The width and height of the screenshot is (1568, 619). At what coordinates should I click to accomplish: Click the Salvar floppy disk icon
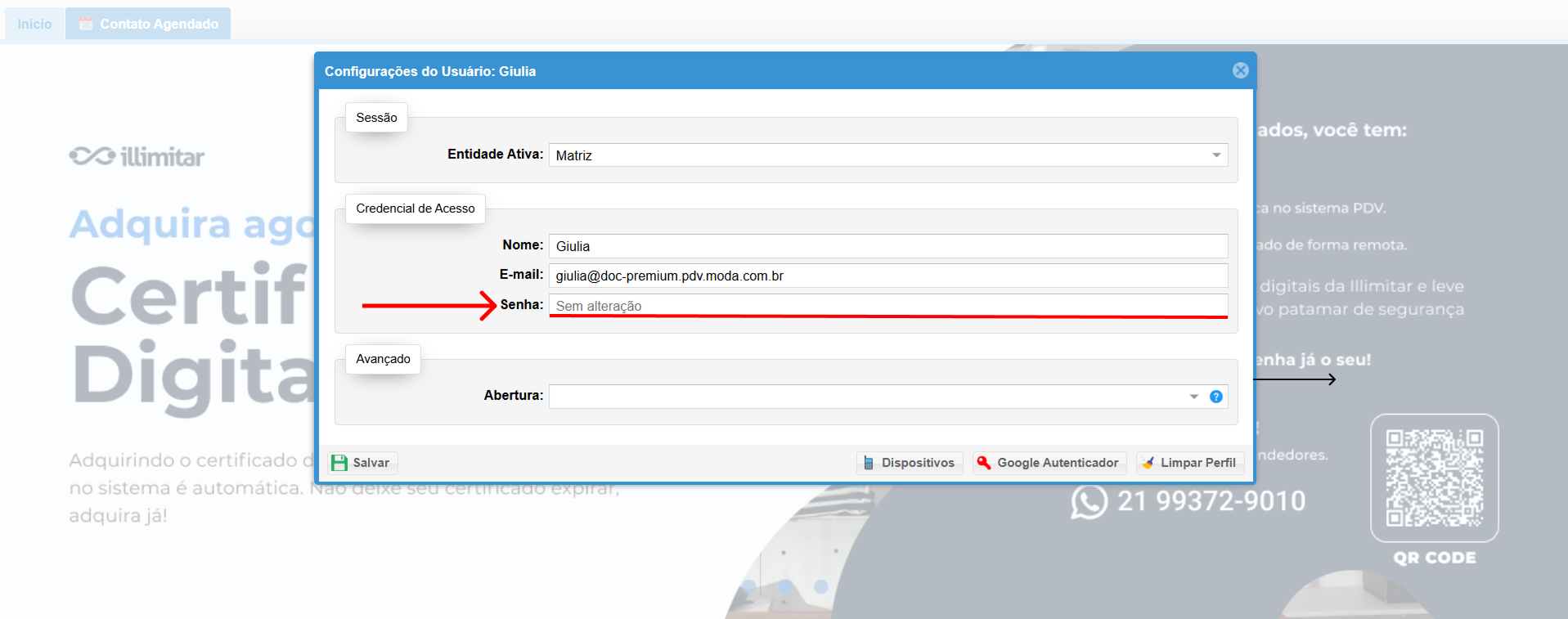click(x=339, y=463)
